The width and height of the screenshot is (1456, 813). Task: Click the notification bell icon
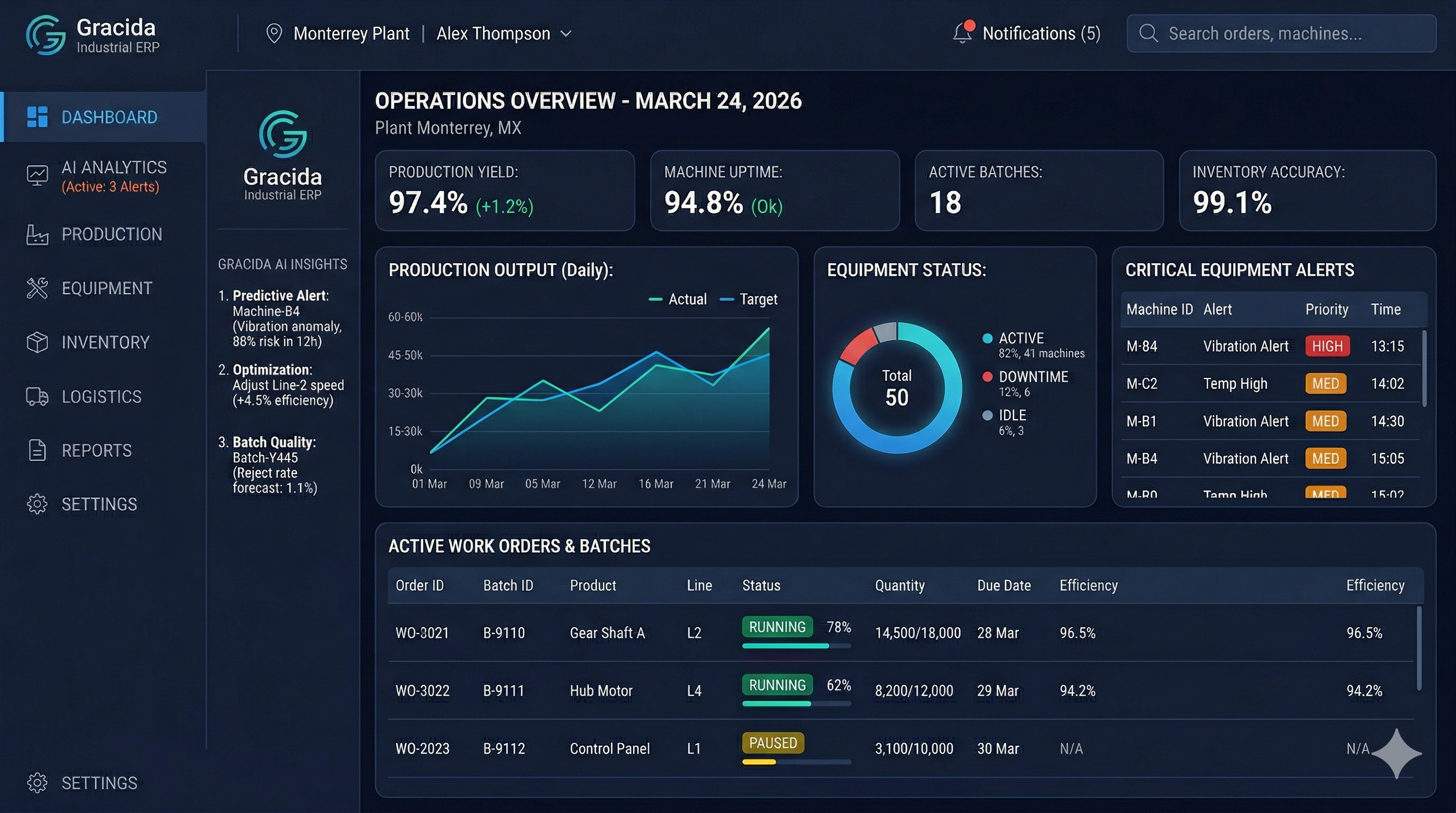[962, 33]
